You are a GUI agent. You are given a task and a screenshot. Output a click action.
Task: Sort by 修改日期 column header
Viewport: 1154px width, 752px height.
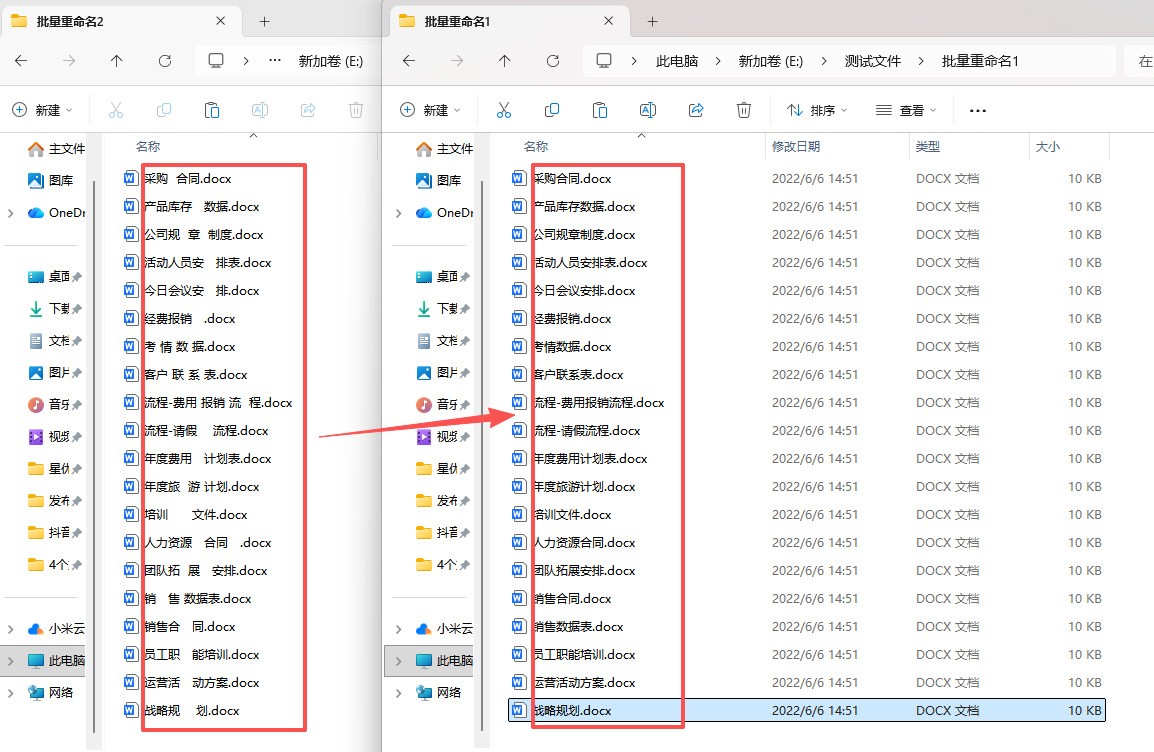tap(837, 146)
